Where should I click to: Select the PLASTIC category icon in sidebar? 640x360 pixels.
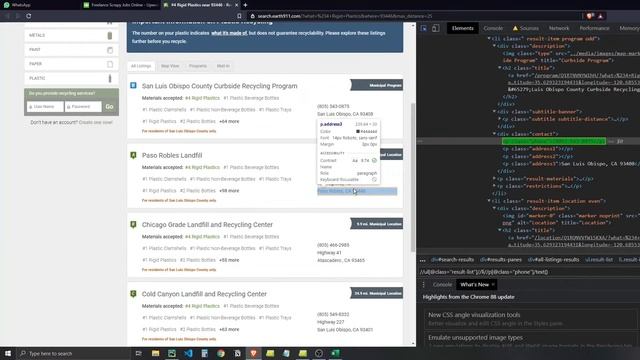110,78
